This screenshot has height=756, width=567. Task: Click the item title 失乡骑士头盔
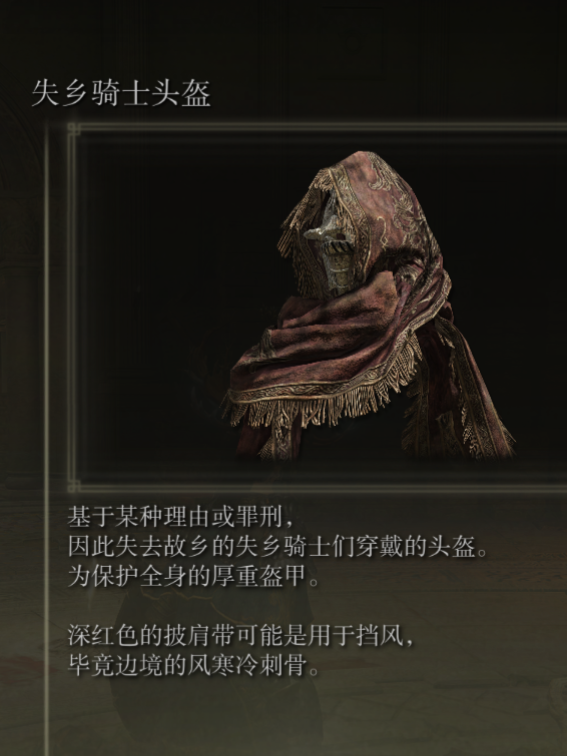121,94
